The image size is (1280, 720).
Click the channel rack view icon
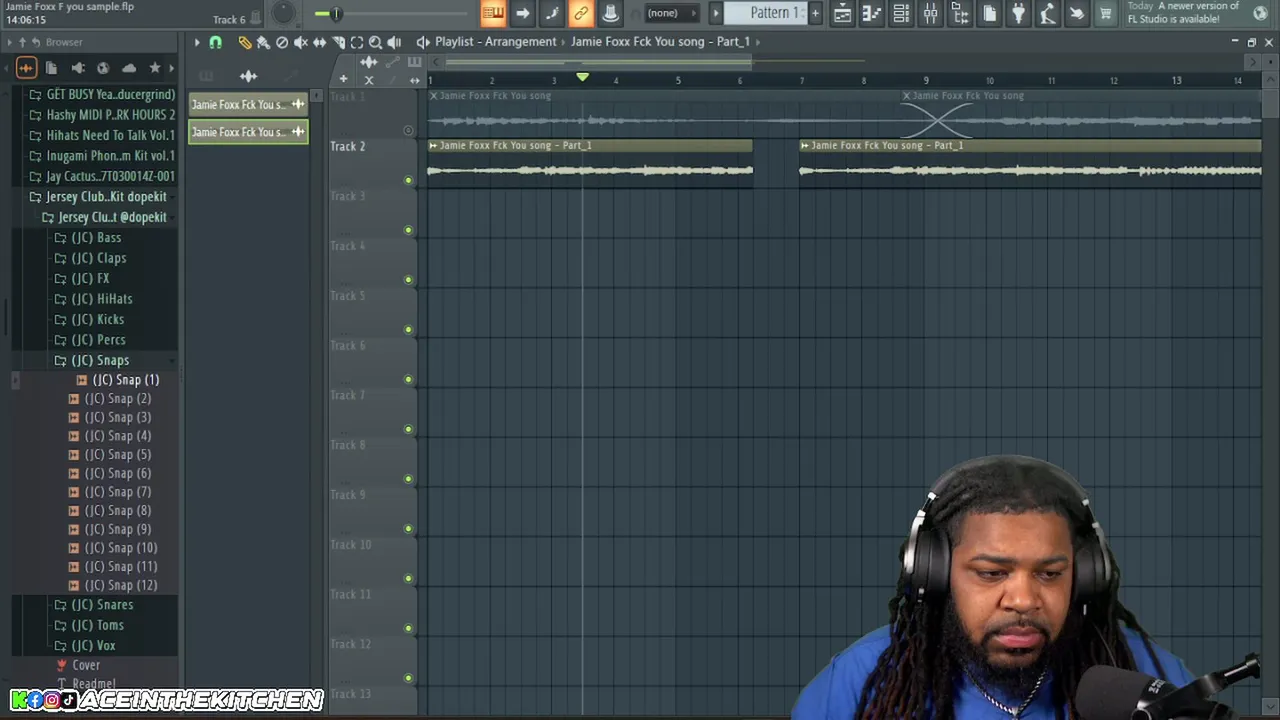point(901,13)
